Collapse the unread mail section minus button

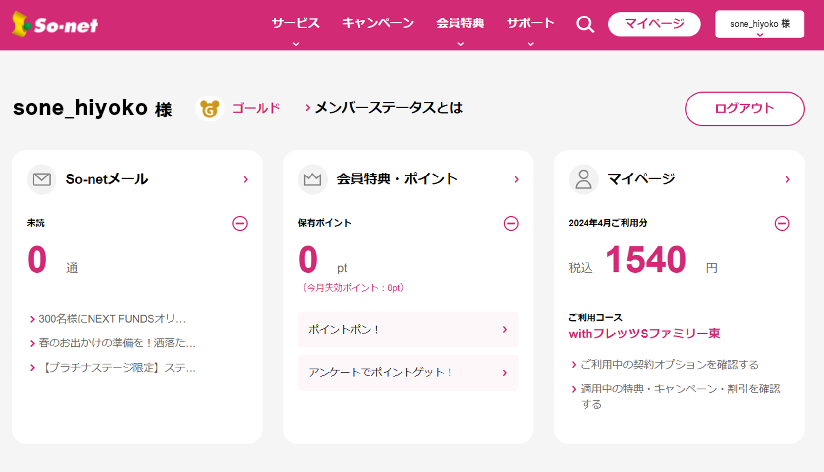[240, 223]
